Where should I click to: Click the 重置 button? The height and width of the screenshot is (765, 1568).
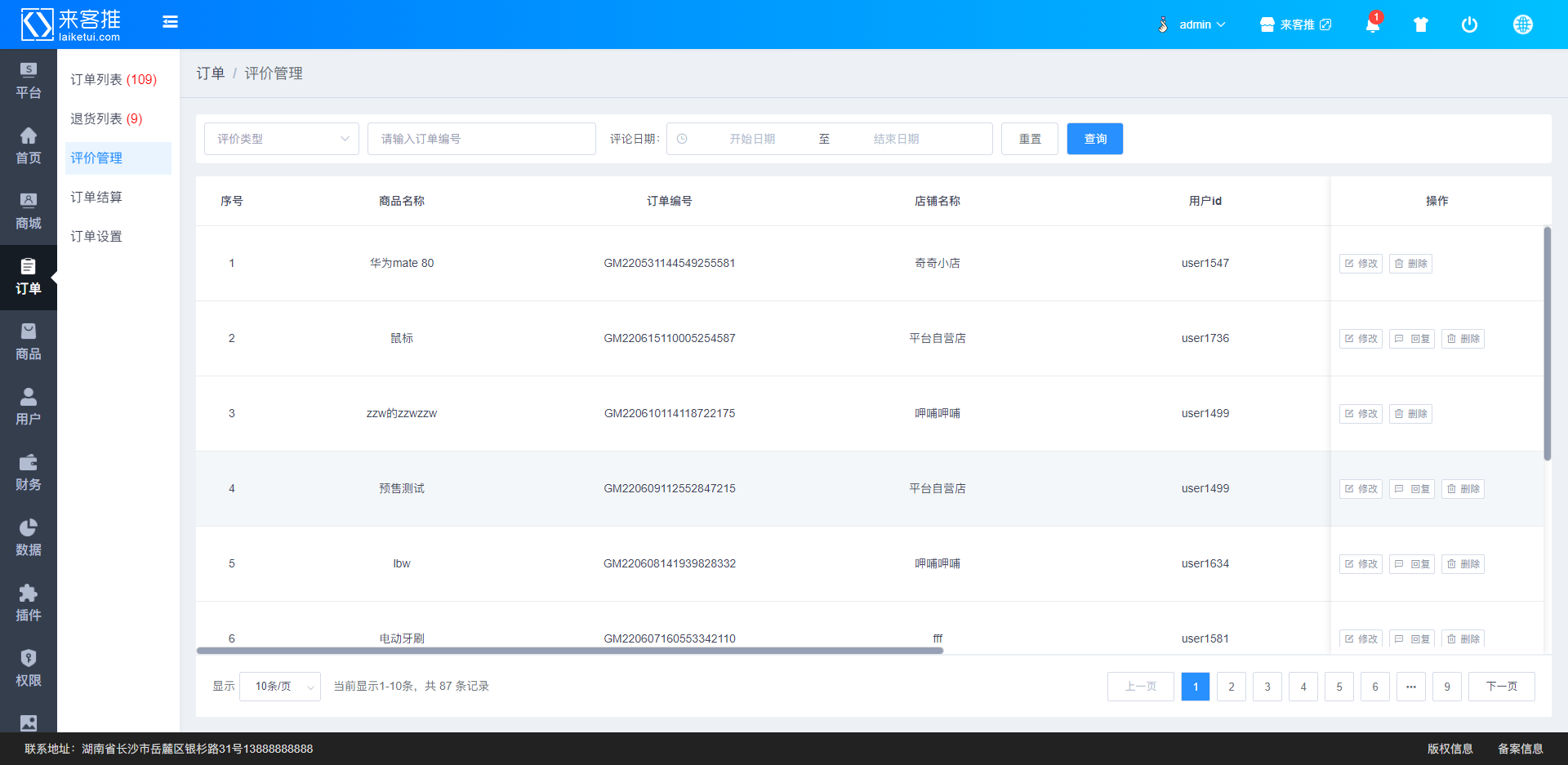click(1030, 139)
